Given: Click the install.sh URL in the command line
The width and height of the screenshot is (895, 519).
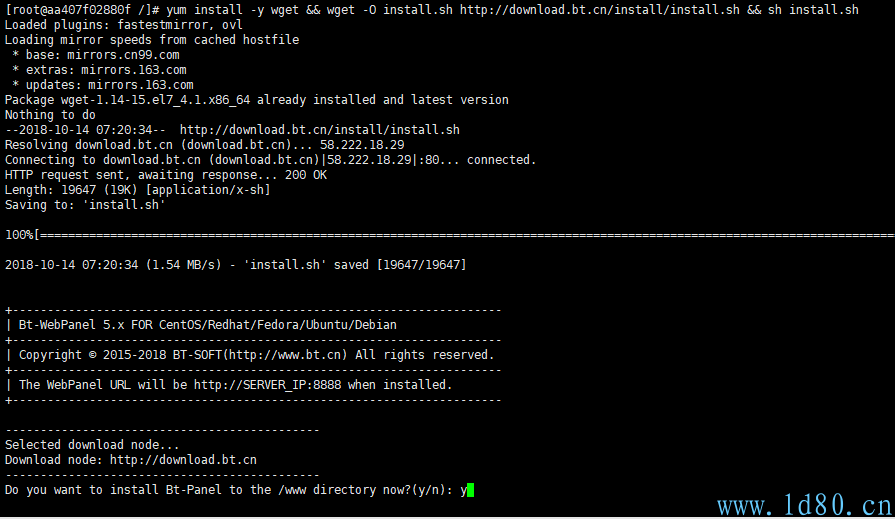Looking at the screenshot, I should click(600, 10).
